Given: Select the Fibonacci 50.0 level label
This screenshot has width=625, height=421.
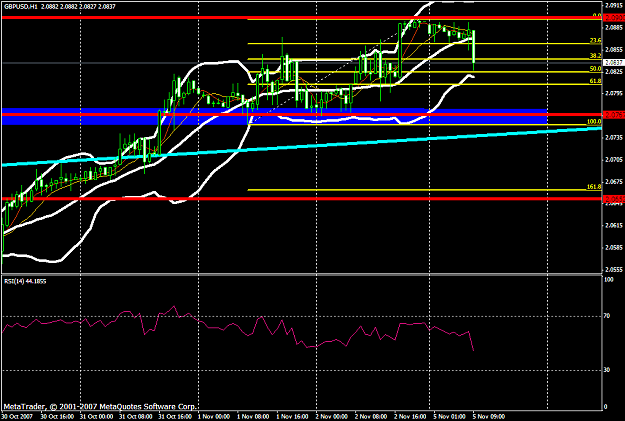Looking at the screenshot, I should 596,69.
